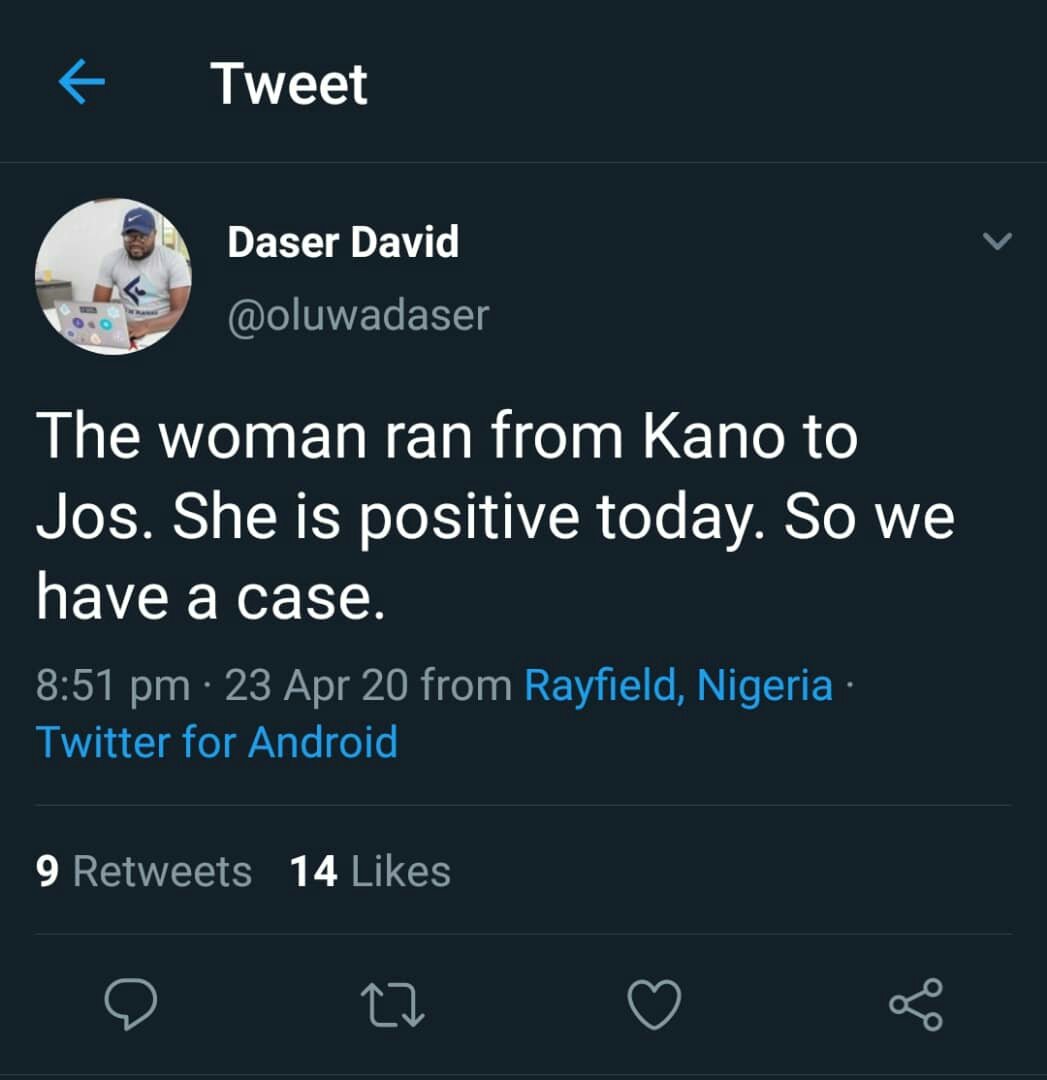
Task: Click the Tweet header title
Action: (x=289, y=83)
